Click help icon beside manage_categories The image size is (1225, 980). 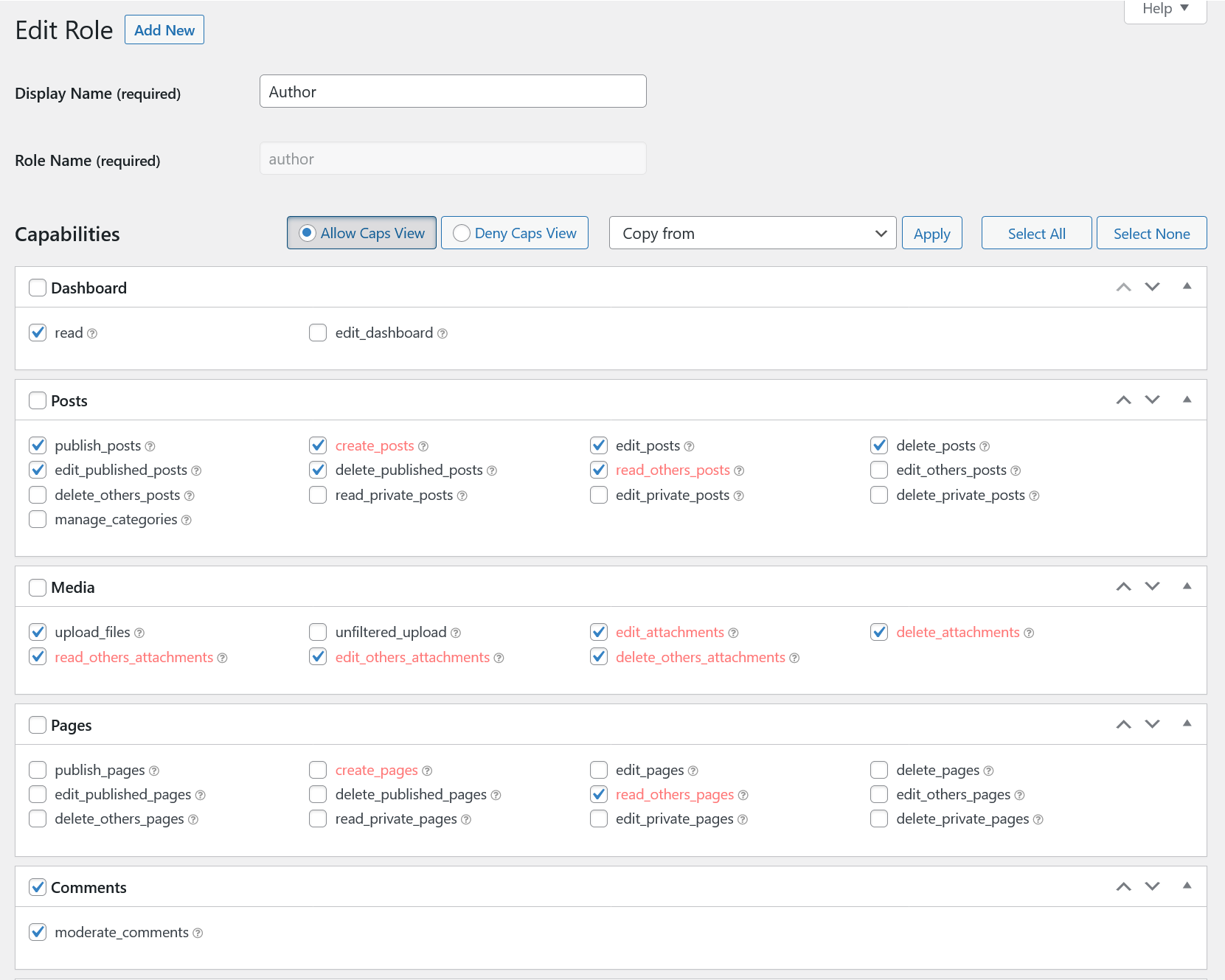pos(187,521)
